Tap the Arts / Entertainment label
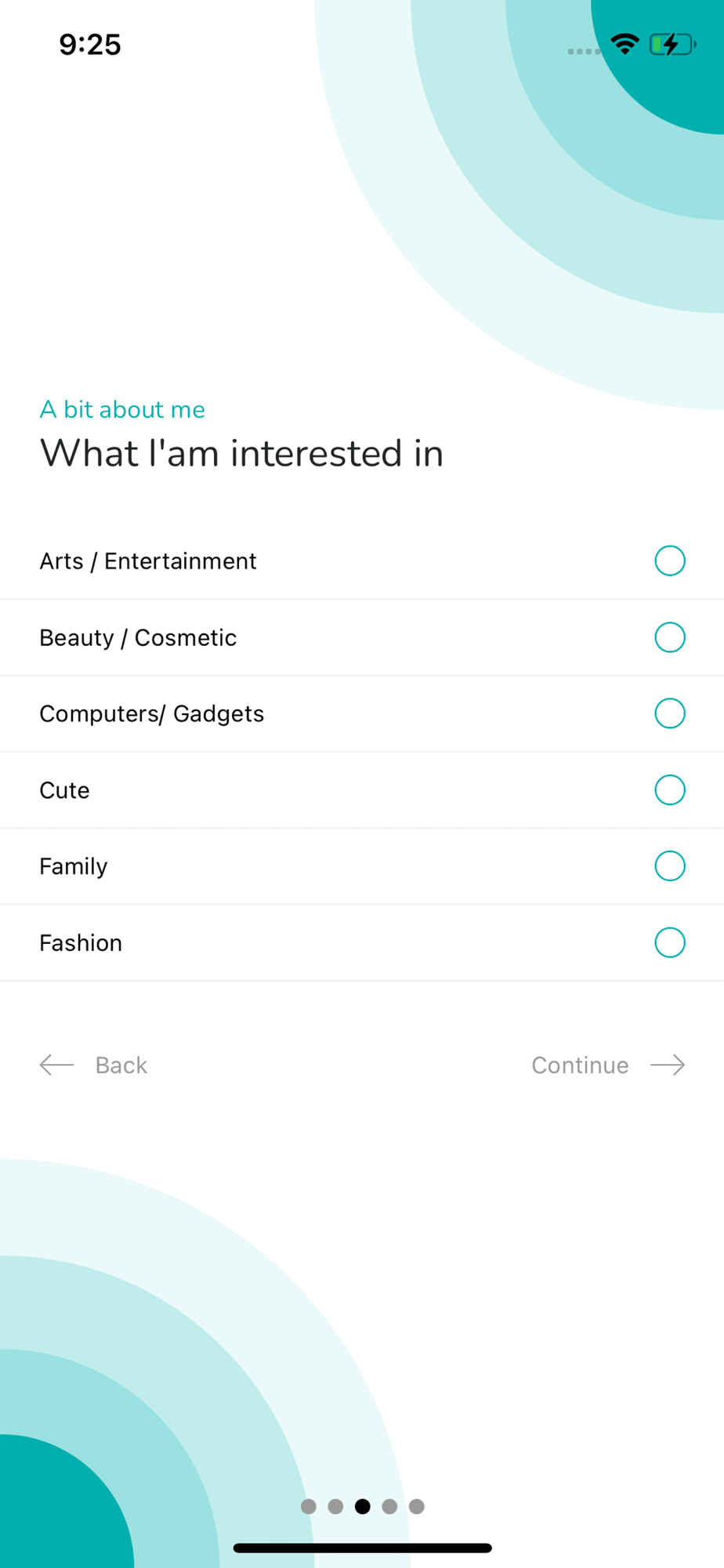 pos(148,561)
